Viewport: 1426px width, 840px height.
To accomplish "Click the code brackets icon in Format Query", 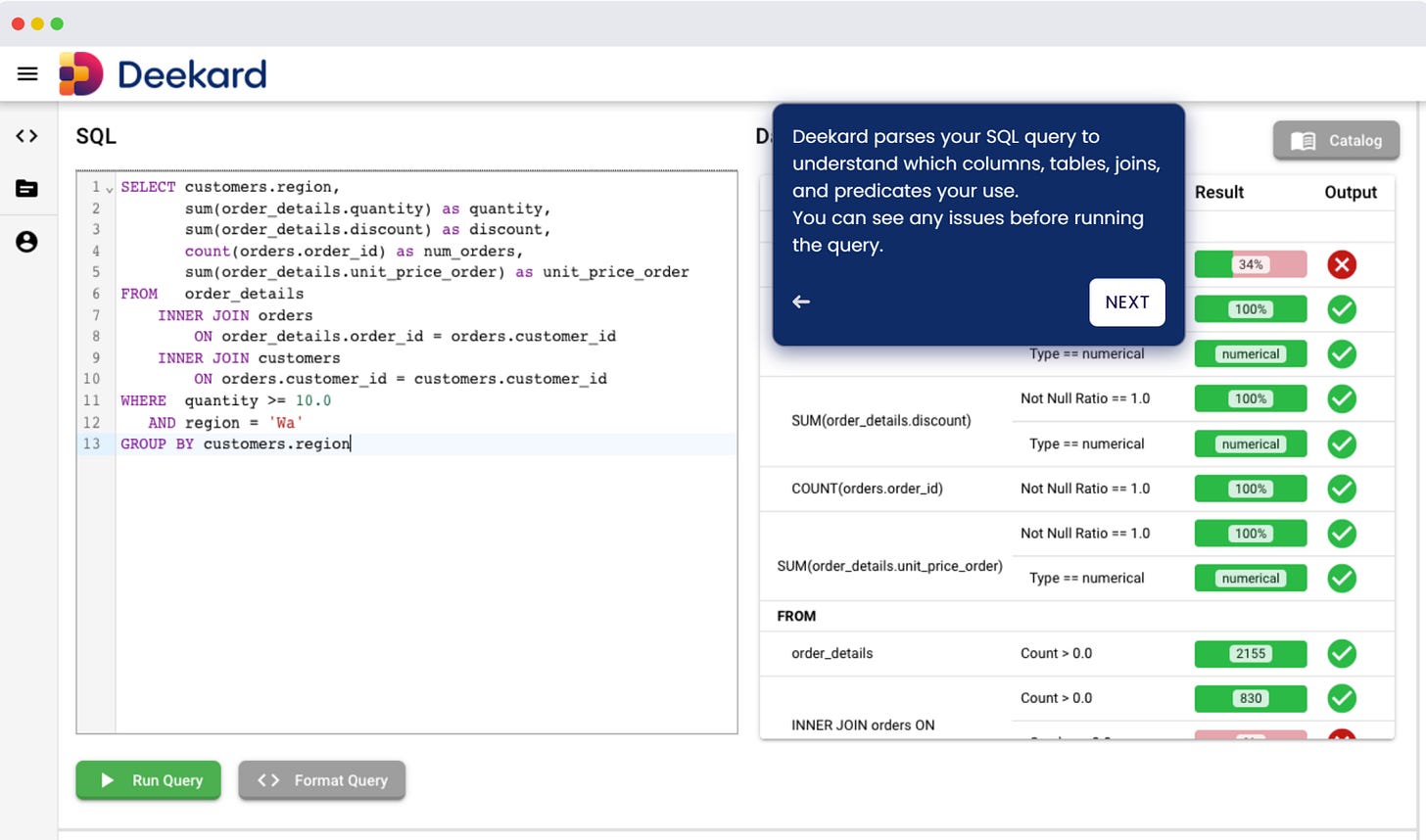I will [x=268, y=780].
